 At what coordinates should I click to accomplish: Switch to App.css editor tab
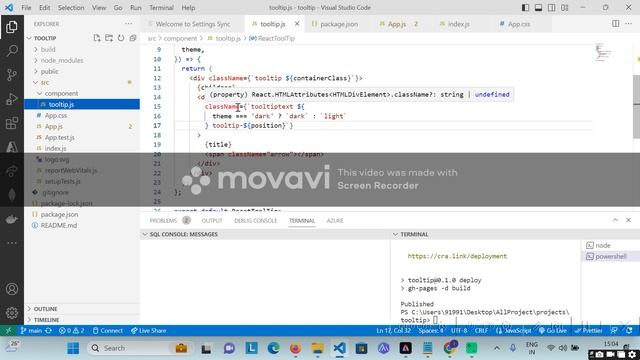[x=519, y=24]
